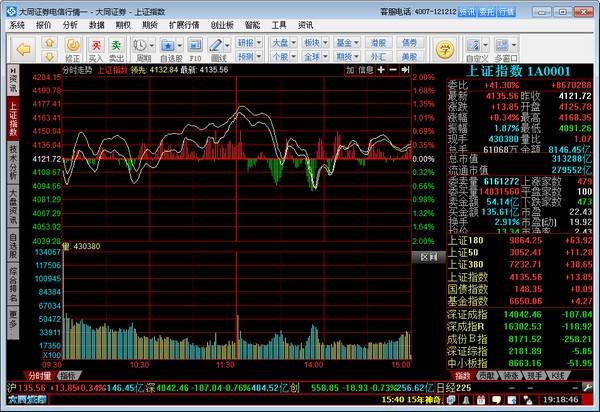Toggle the 信息 overlay on the chart

pyautogui.click(x=367, y=71)
